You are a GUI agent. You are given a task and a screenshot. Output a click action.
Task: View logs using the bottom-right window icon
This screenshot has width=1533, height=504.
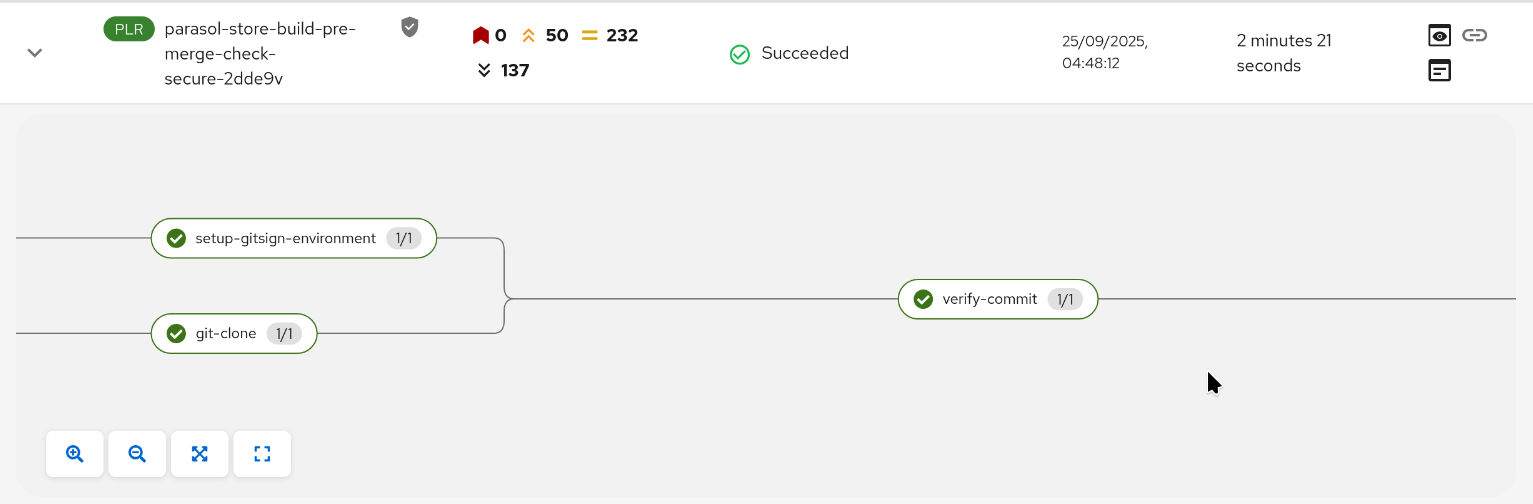pyautogui.click(x=1439, y=71)
